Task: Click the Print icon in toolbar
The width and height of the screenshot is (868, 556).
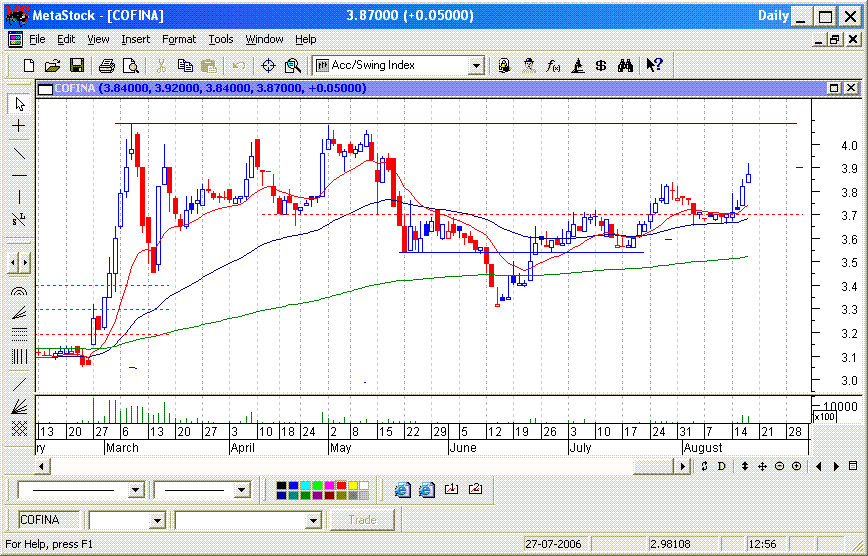Action: (107, 66)
